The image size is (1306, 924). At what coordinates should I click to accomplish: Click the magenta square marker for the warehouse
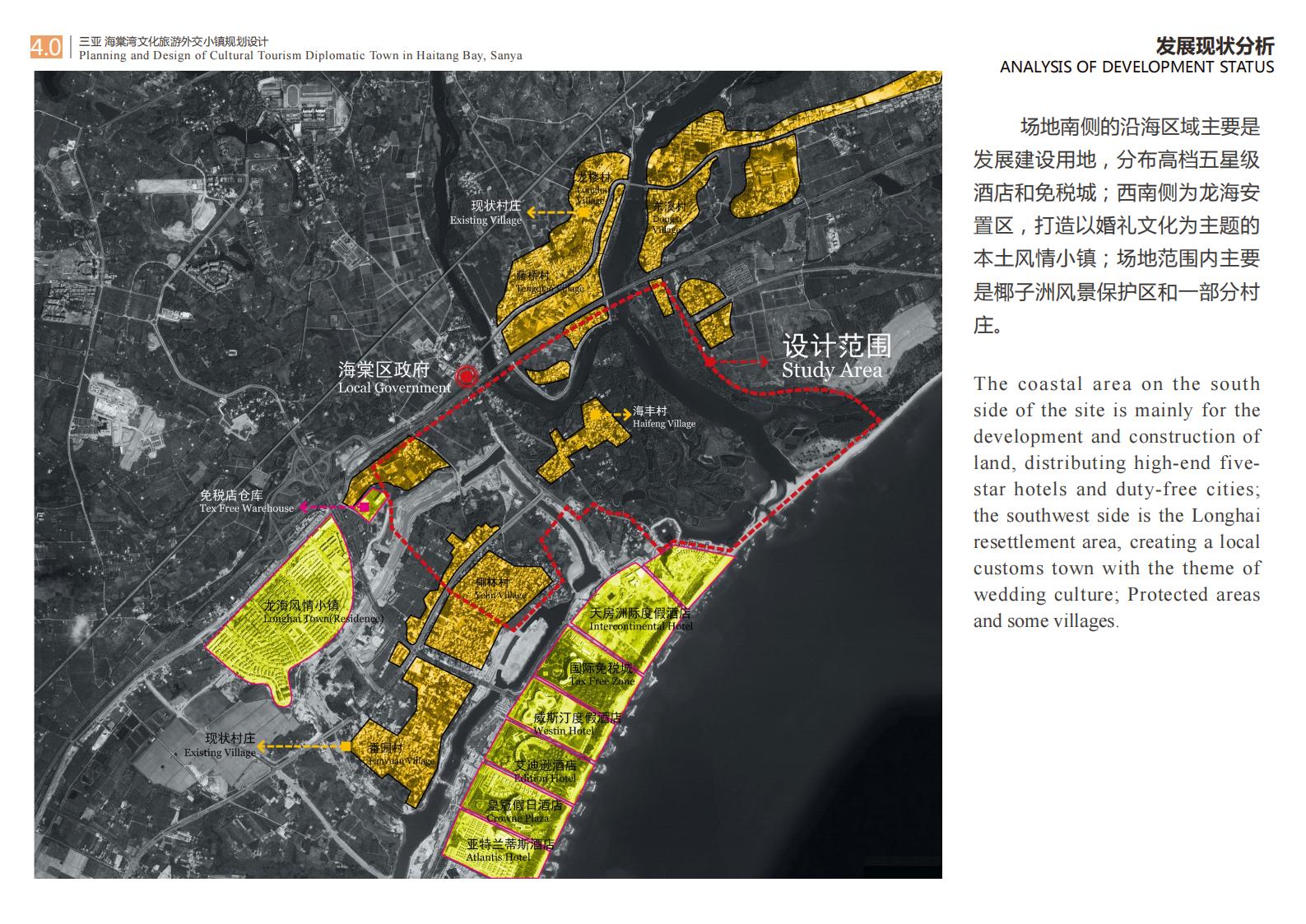click(x=364, y=508)
